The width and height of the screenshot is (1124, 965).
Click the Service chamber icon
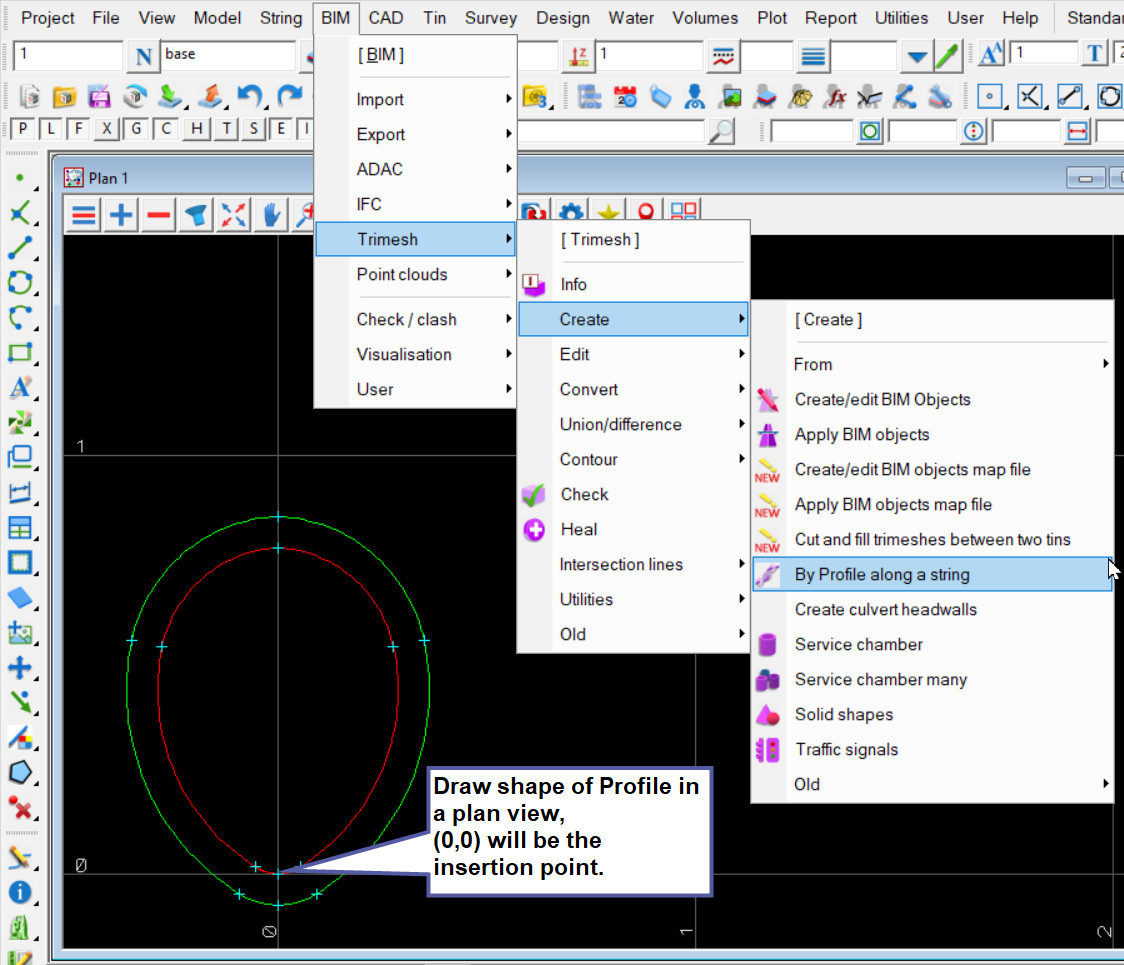pos(768,645)
